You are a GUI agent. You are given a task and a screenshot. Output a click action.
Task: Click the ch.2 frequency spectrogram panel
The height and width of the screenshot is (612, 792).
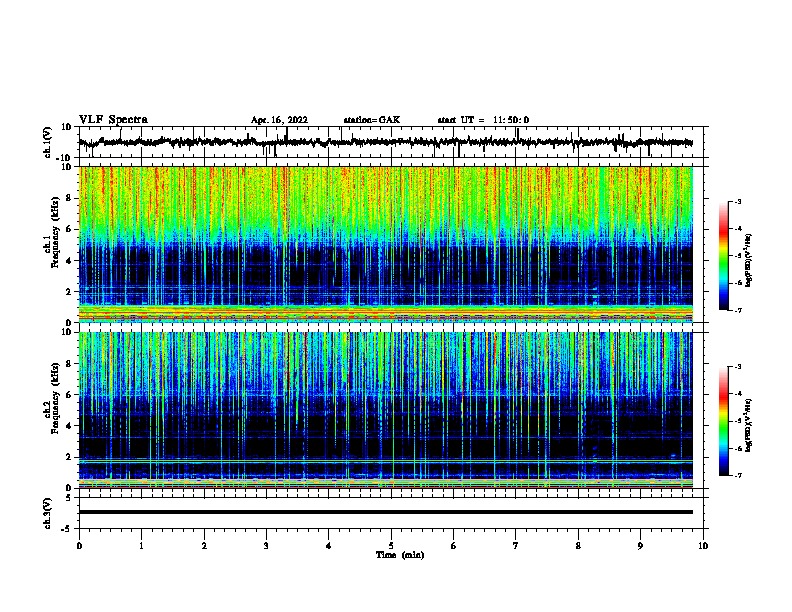coord(386,410)
